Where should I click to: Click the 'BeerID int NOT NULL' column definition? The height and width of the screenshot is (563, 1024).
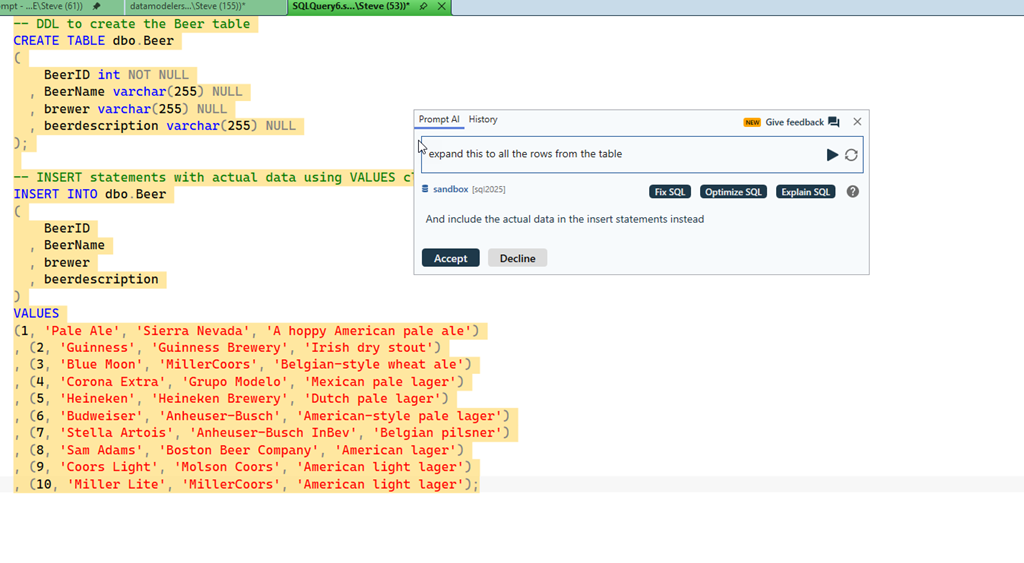116,74
